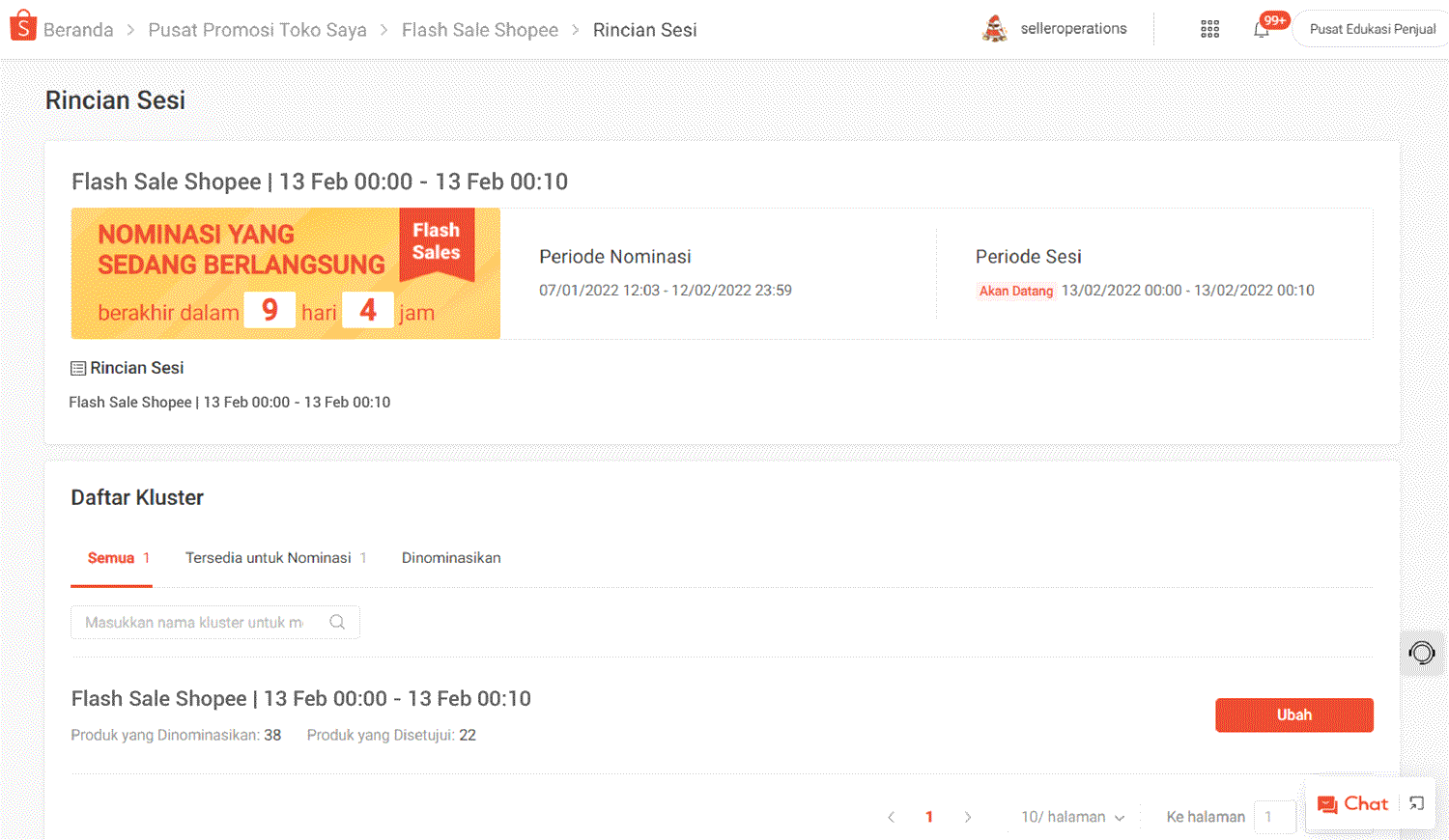Expand the 10/halaman page size dropdown
This screenshot has height=840, width=1449.
pyautogui.click(x=1072, y=817)
